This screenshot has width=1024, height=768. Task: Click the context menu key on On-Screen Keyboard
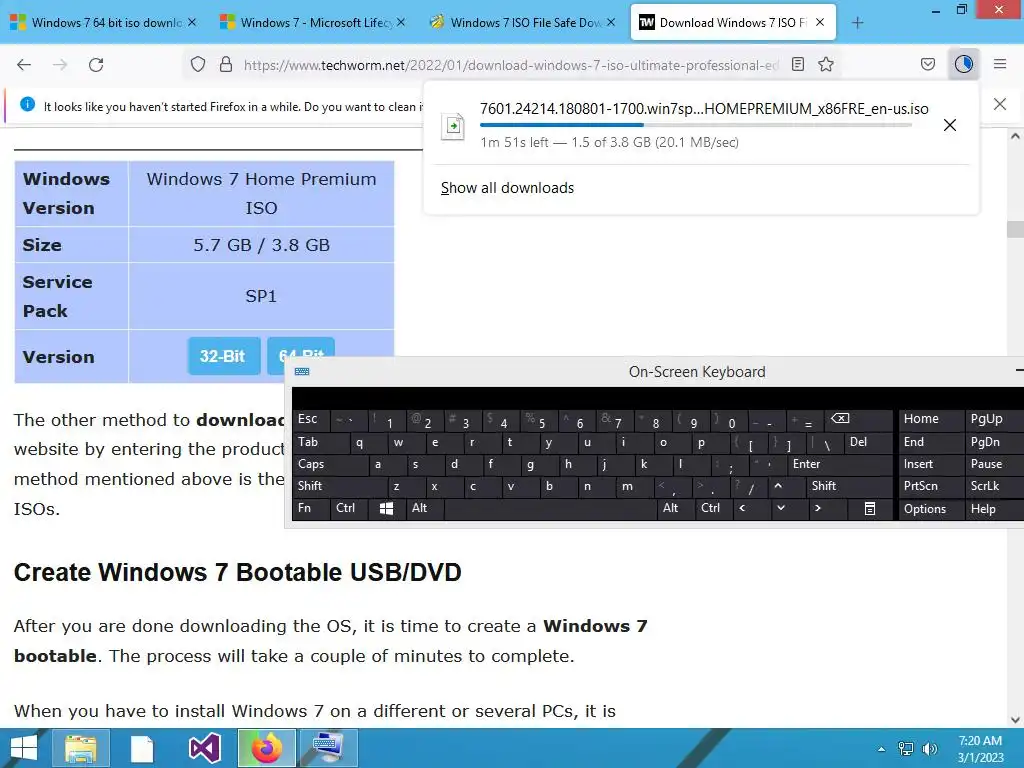[869, 508]
